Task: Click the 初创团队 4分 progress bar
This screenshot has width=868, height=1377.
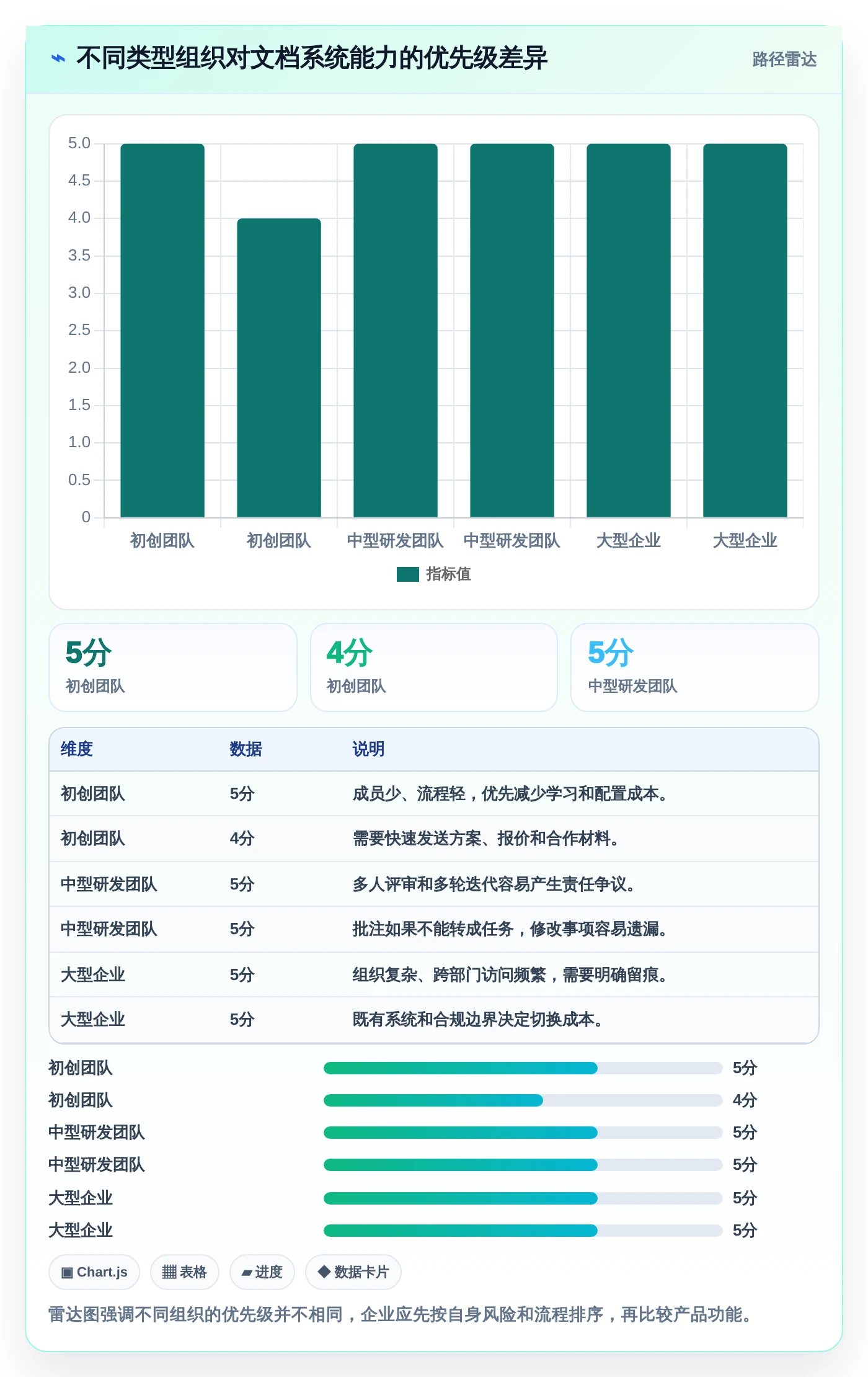Action: tap(523, 1100)
